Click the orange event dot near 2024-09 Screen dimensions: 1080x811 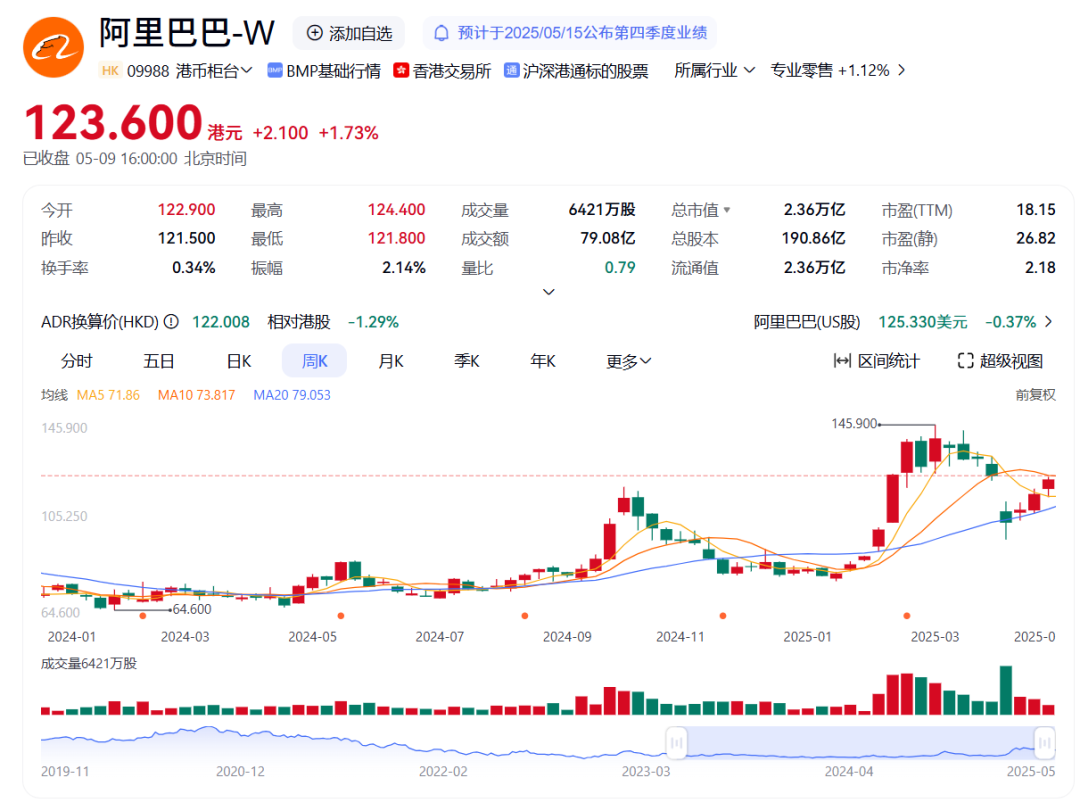525,616
